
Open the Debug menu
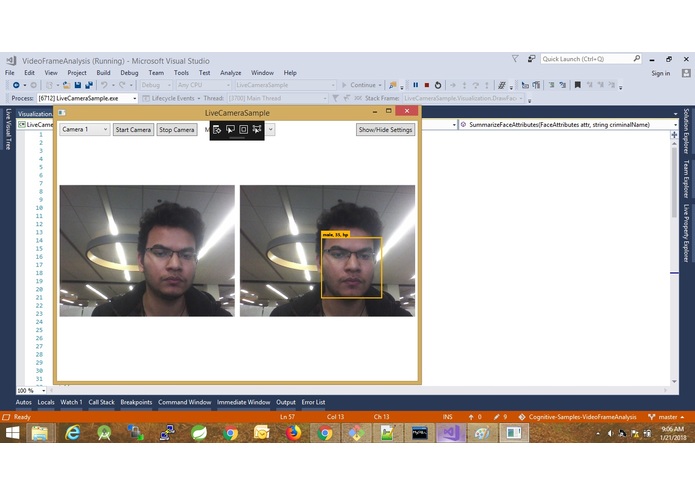point(129,73)
